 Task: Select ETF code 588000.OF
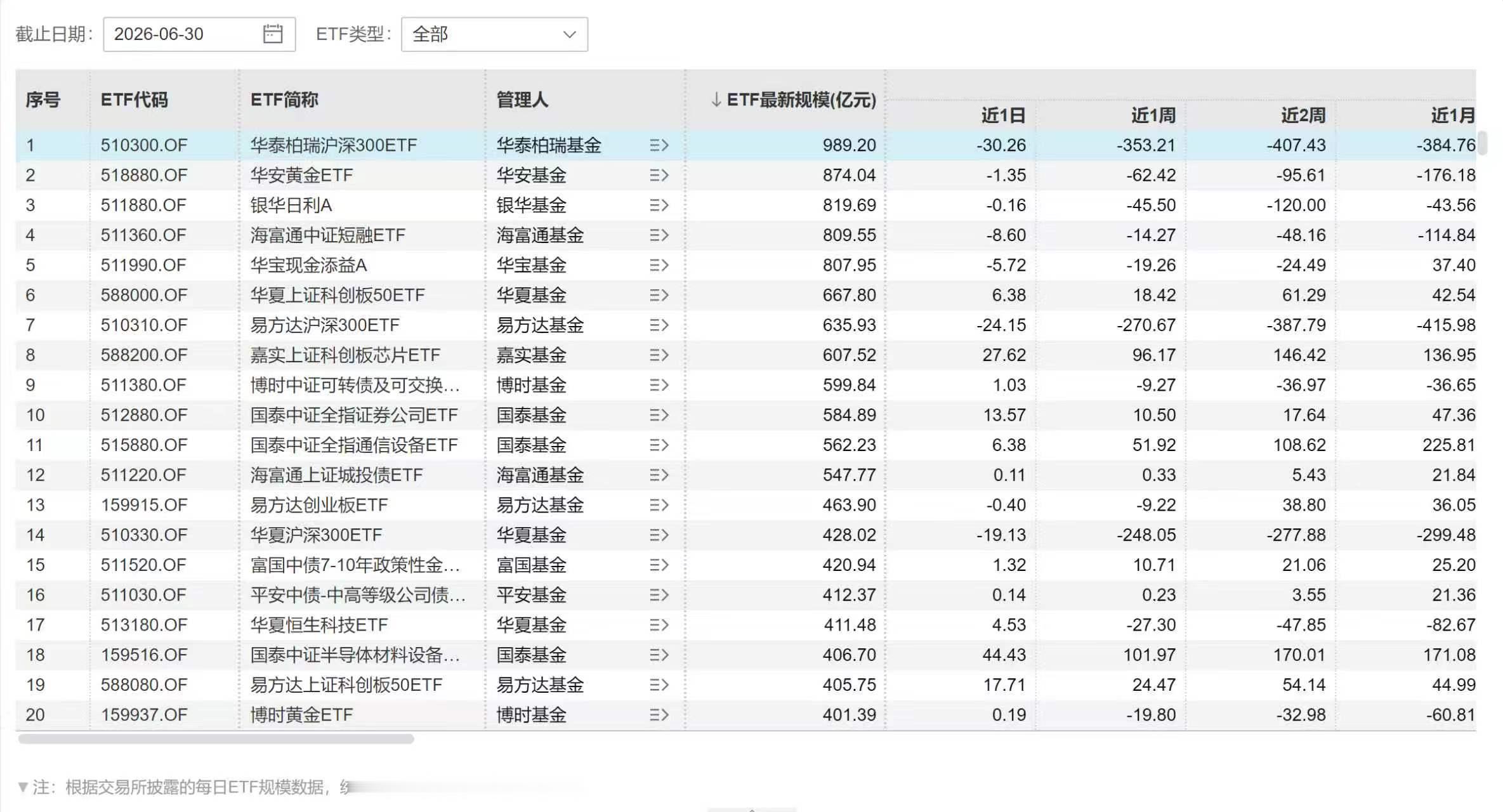(144, 295)
